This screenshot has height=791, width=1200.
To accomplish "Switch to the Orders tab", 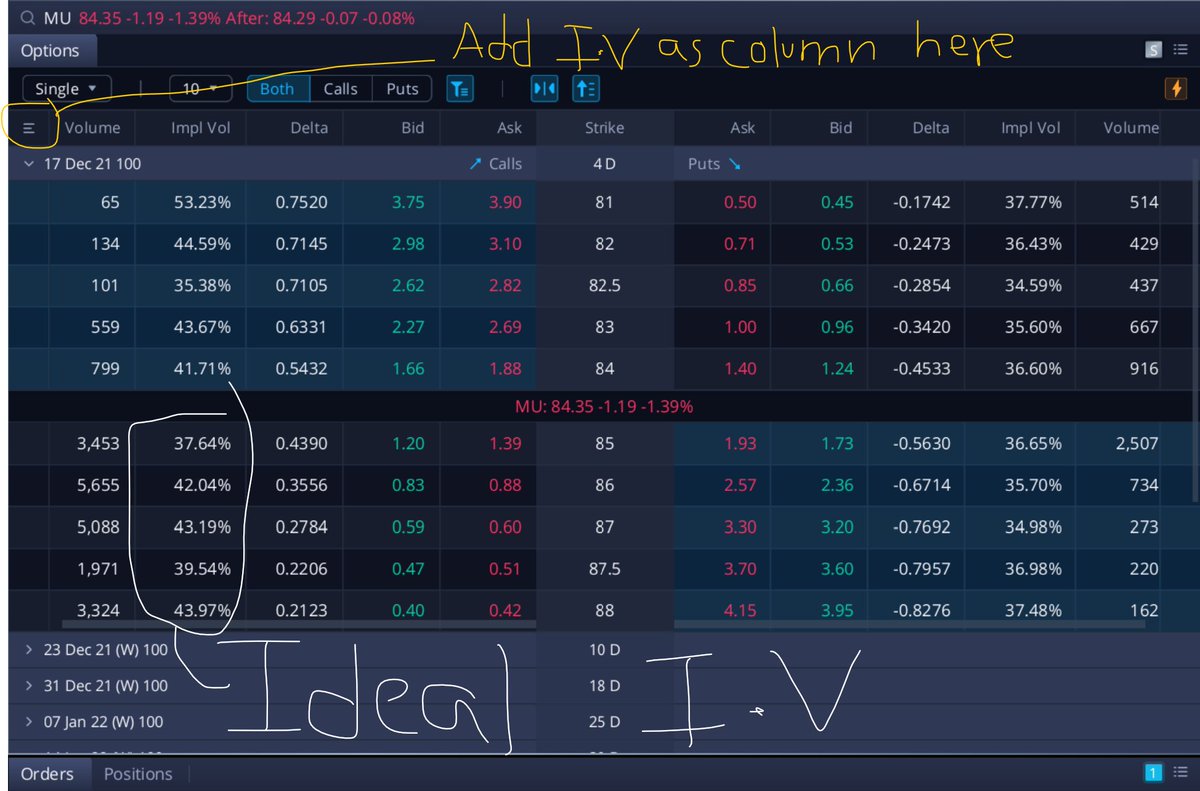I will click(47, 773).
